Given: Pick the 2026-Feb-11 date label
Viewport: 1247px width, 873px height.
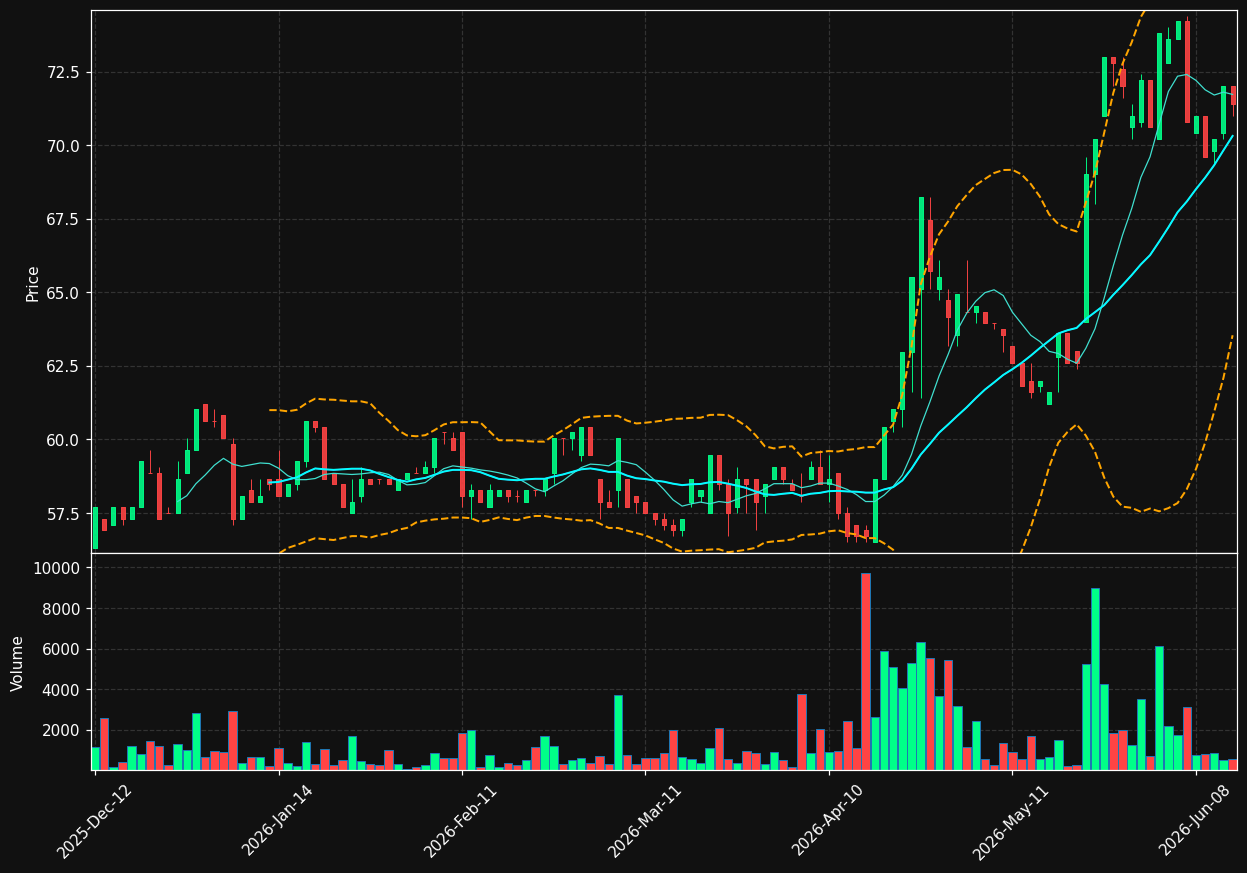Looking at the screenshot, I should [x=461, y=821].
